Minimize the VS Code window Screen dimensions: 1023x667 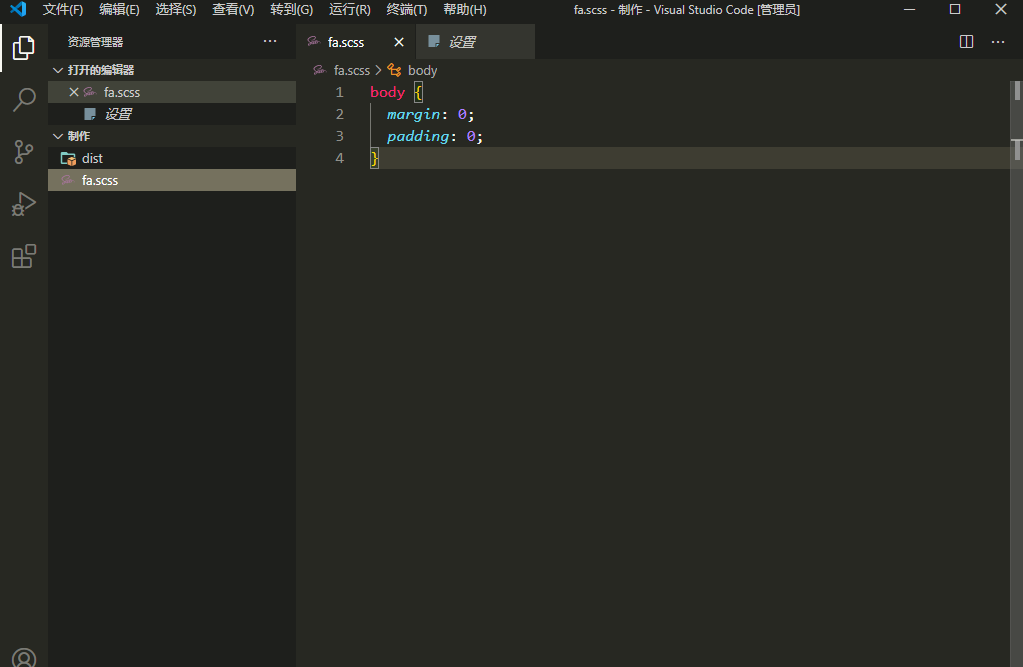pyautogui.click(x=909, y=9)
